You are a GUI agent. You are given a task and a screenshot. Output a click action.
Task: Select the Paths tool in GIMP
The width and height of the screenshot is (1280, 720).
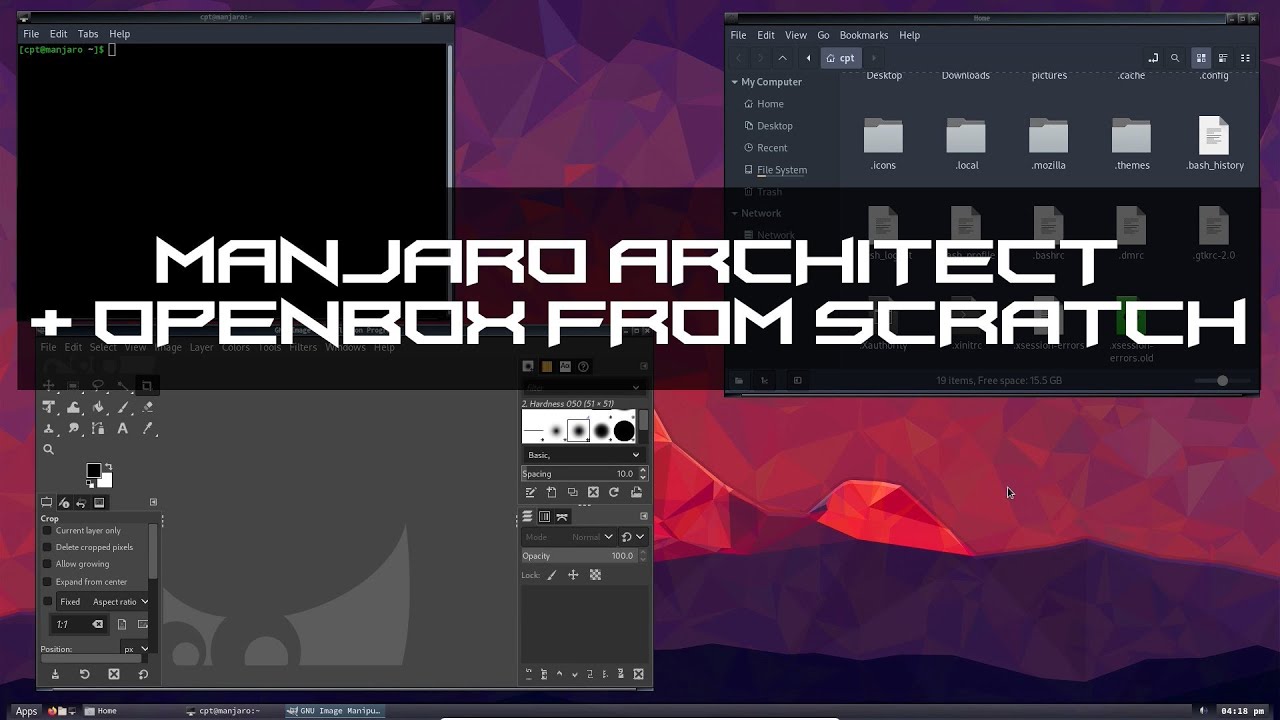(98, 429)
